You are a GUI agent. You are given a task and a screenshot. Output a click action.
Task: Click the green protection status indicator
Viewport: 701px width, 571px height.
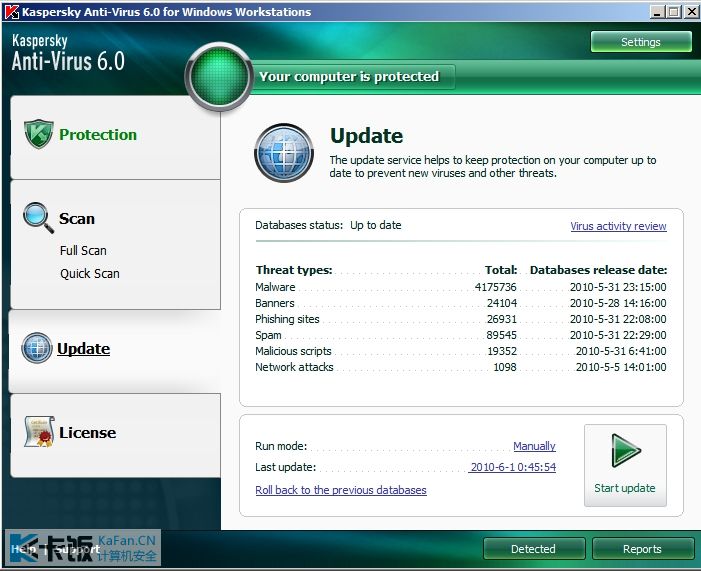219,76
